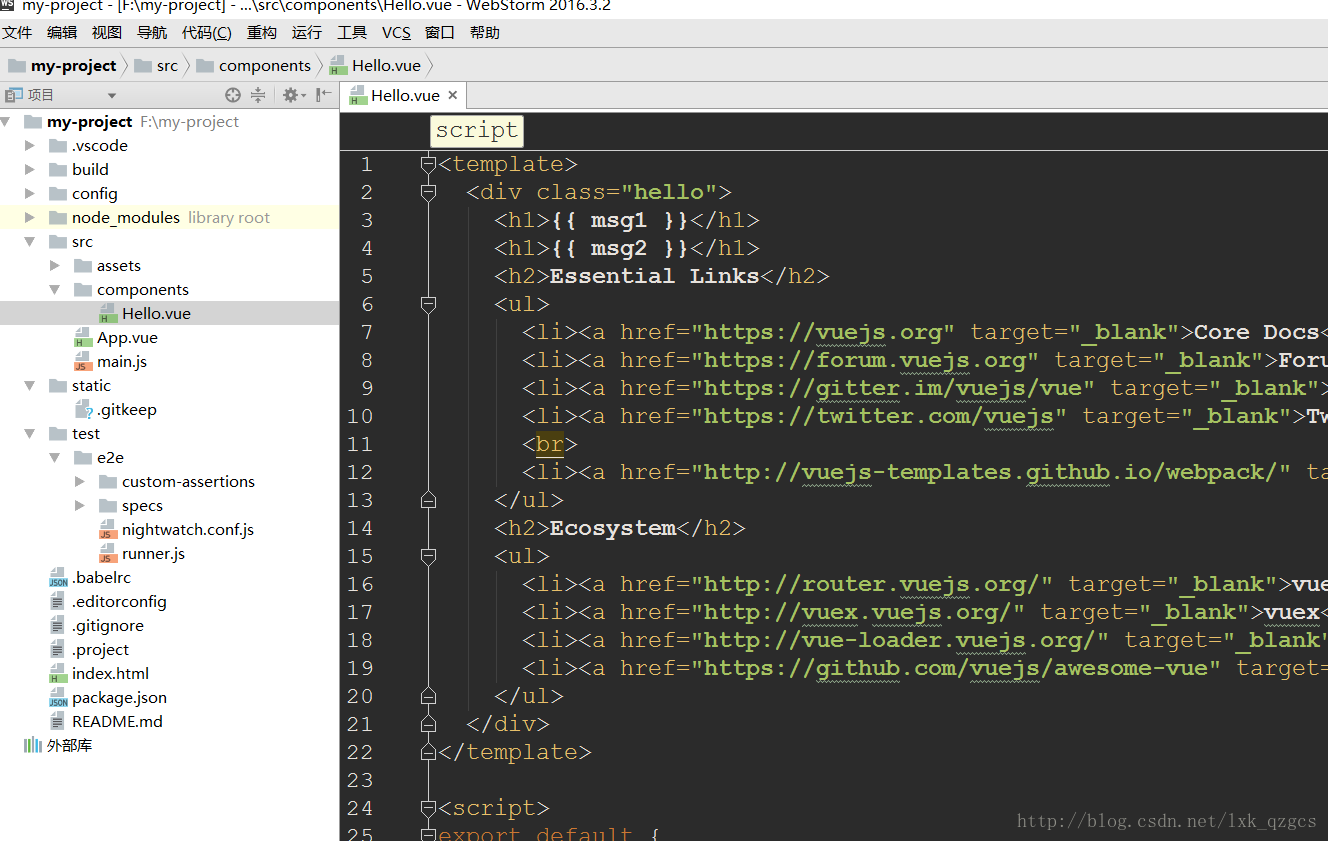The image size is (1328, 841).
Task: Open the 帮助 menu
Action: pyautogui.click(x=485, y=33)
